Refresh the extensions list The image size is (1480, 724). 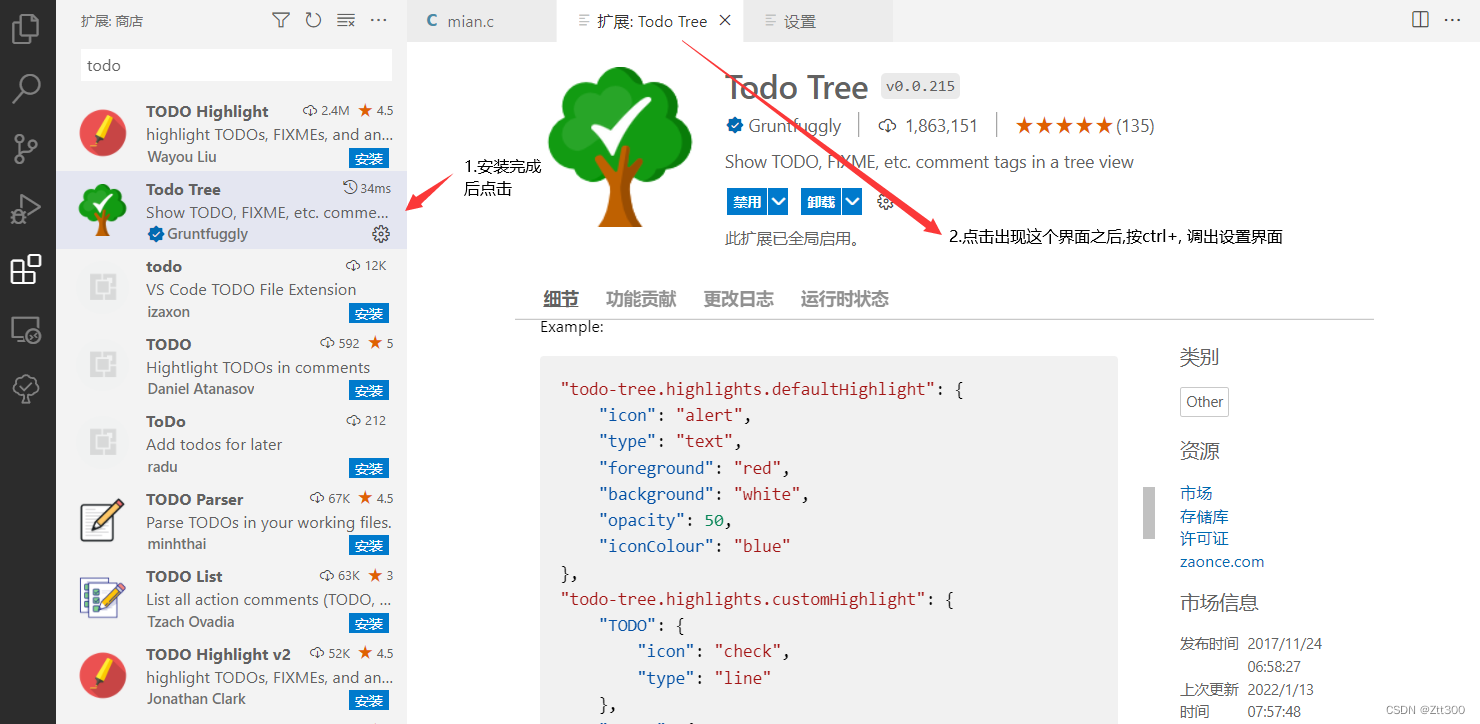click(313, 20)
